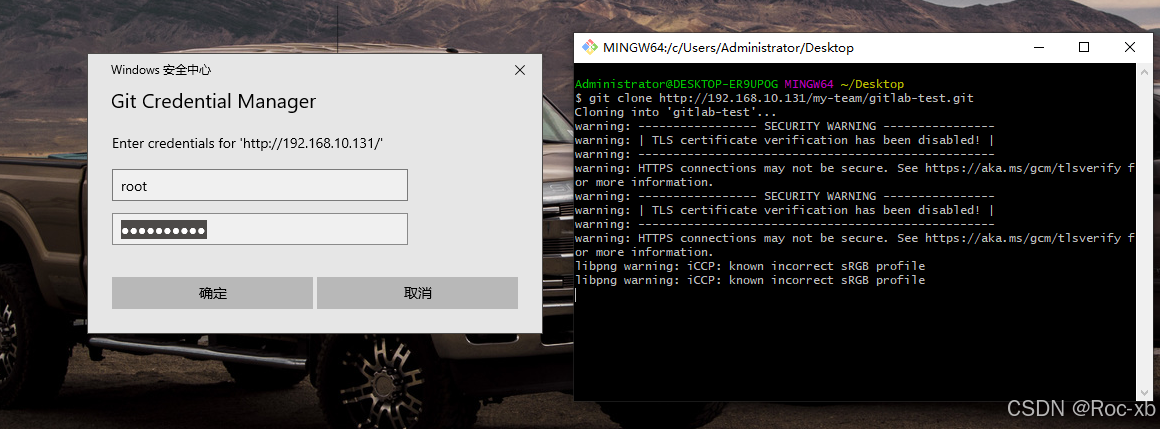Click the ~/Desktop path in the prompt
Image resolution: width=1160 pixels, height=429 pixels.
point(872,84)
